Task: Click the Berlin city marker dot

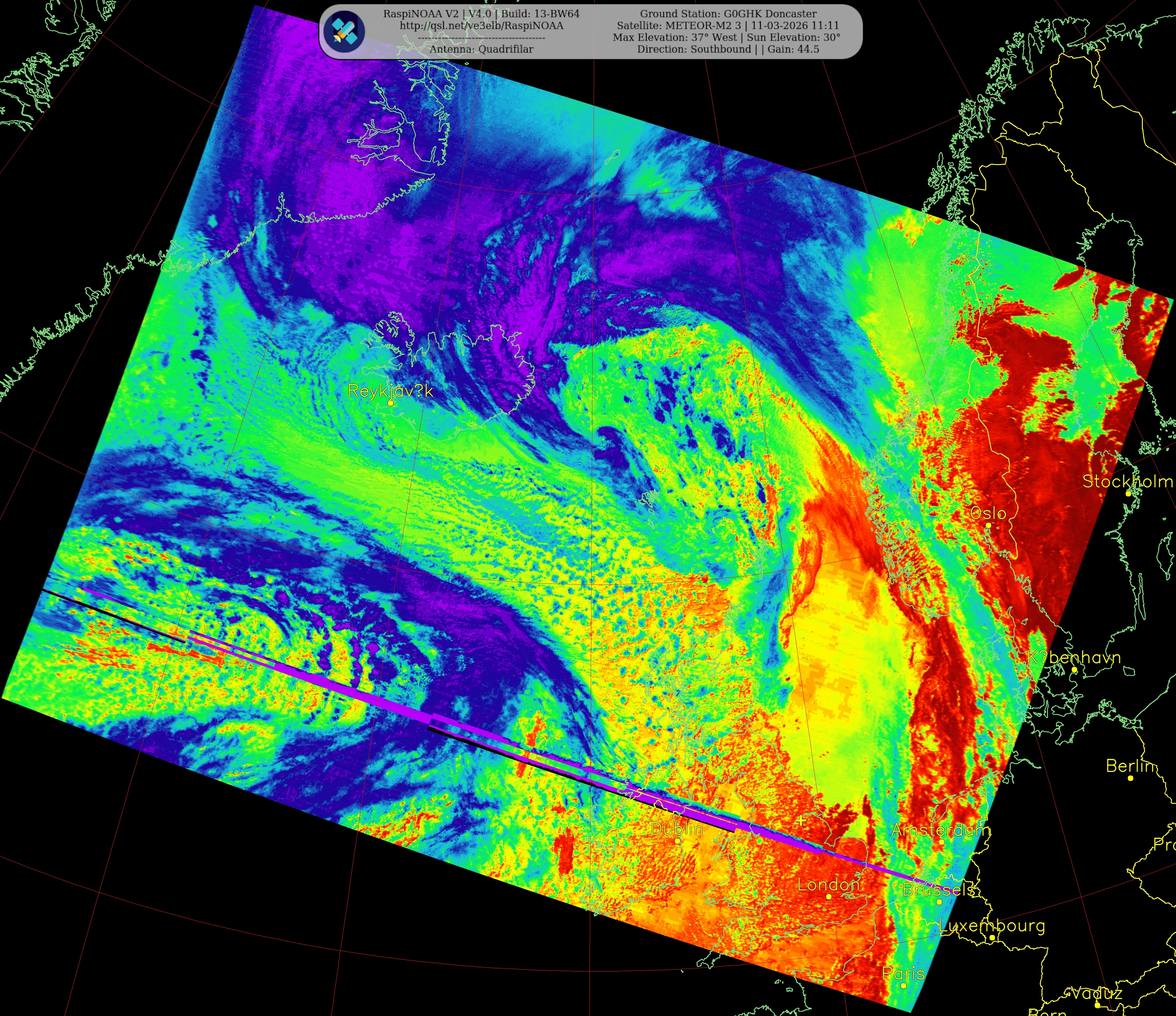Action: coord(1131,778)
